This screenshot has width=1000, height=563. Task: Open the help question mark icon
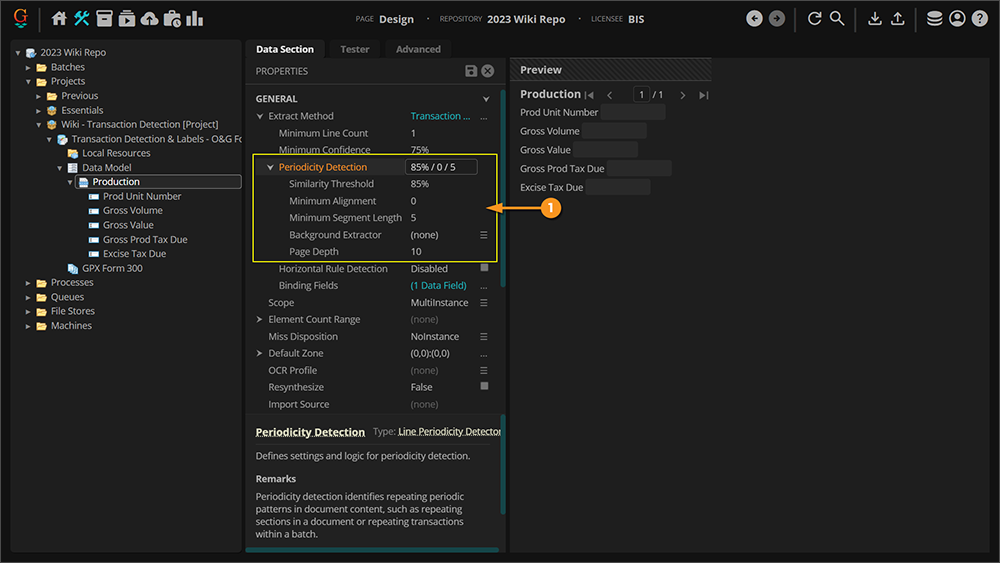click(x=979, y=19)
